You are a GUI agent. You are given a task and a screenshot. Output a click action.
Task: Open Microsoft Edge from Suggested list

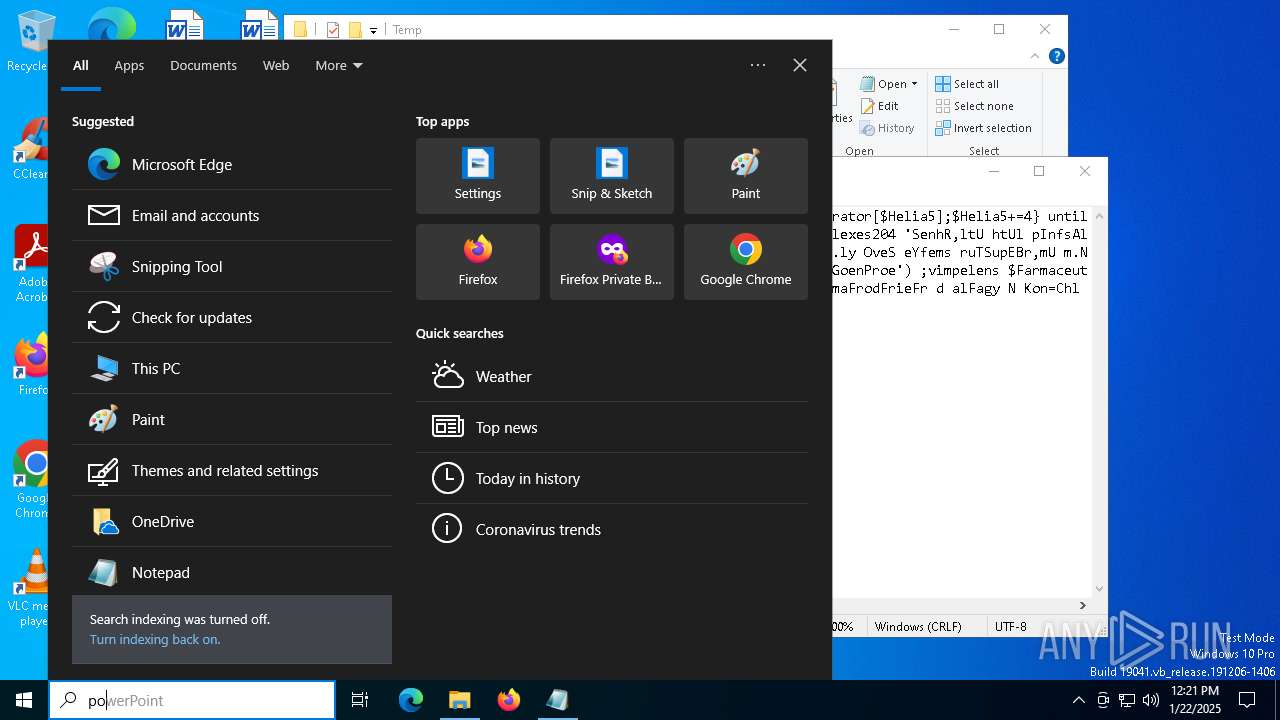point(232,164)
